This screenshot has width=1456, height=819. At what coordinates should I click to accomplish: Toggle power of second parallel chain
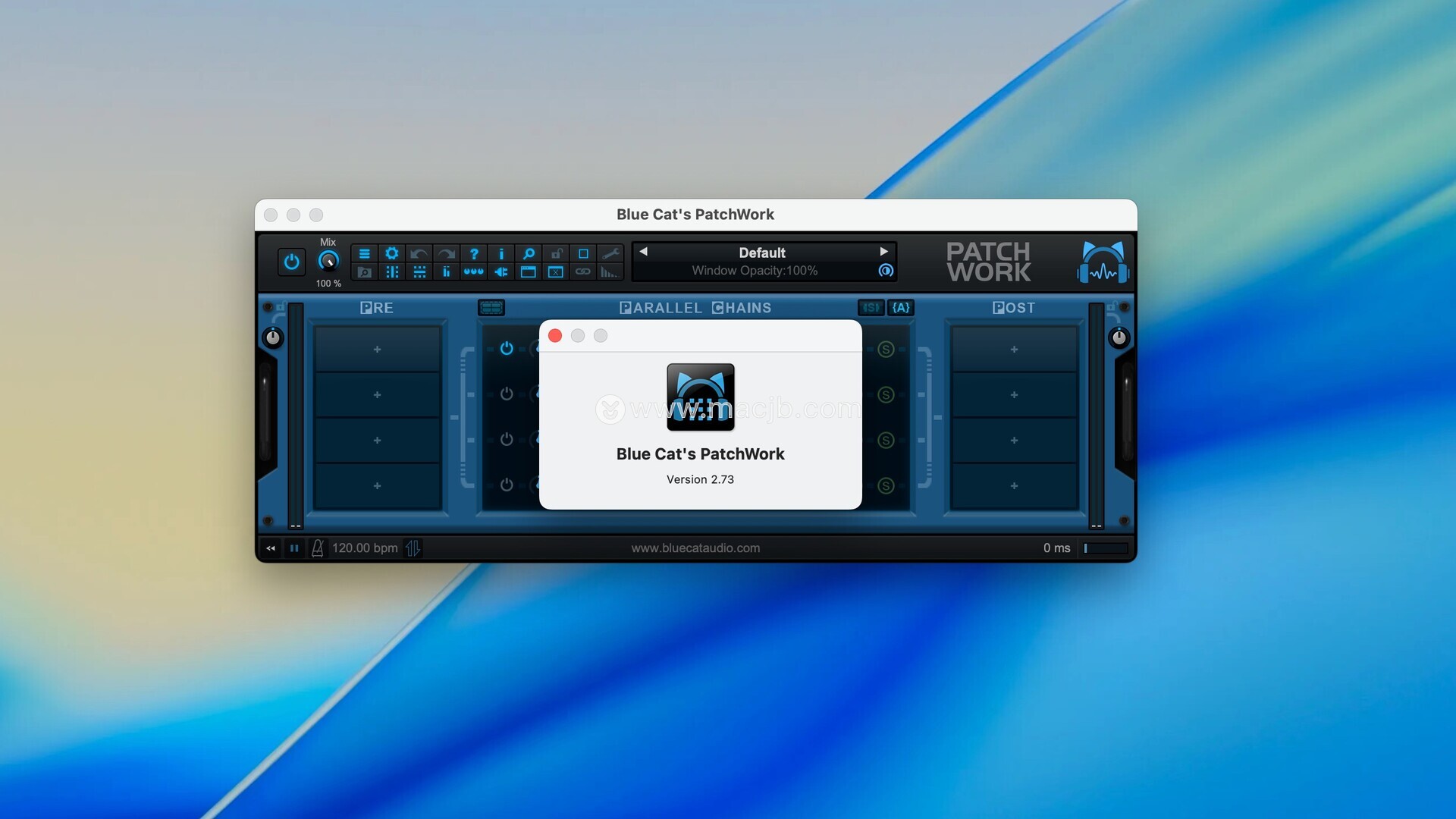507,394
